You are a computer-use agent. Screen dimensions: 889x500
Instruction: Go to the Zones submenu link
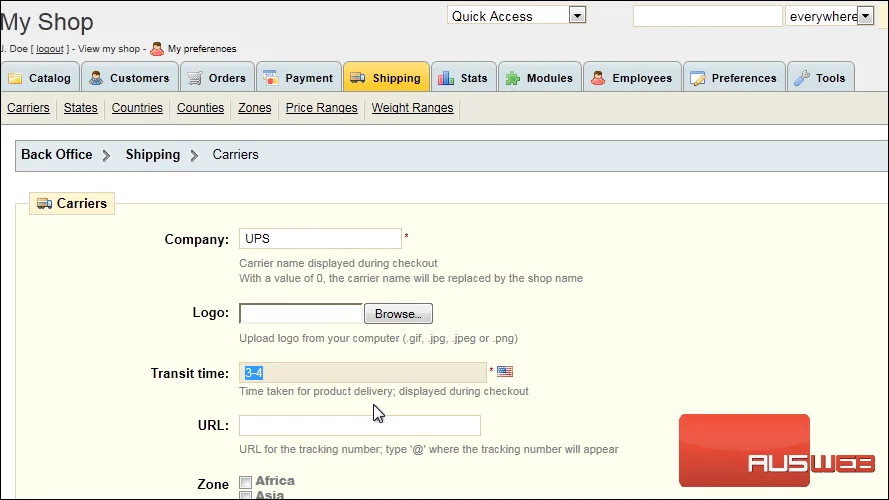point(255,108)
